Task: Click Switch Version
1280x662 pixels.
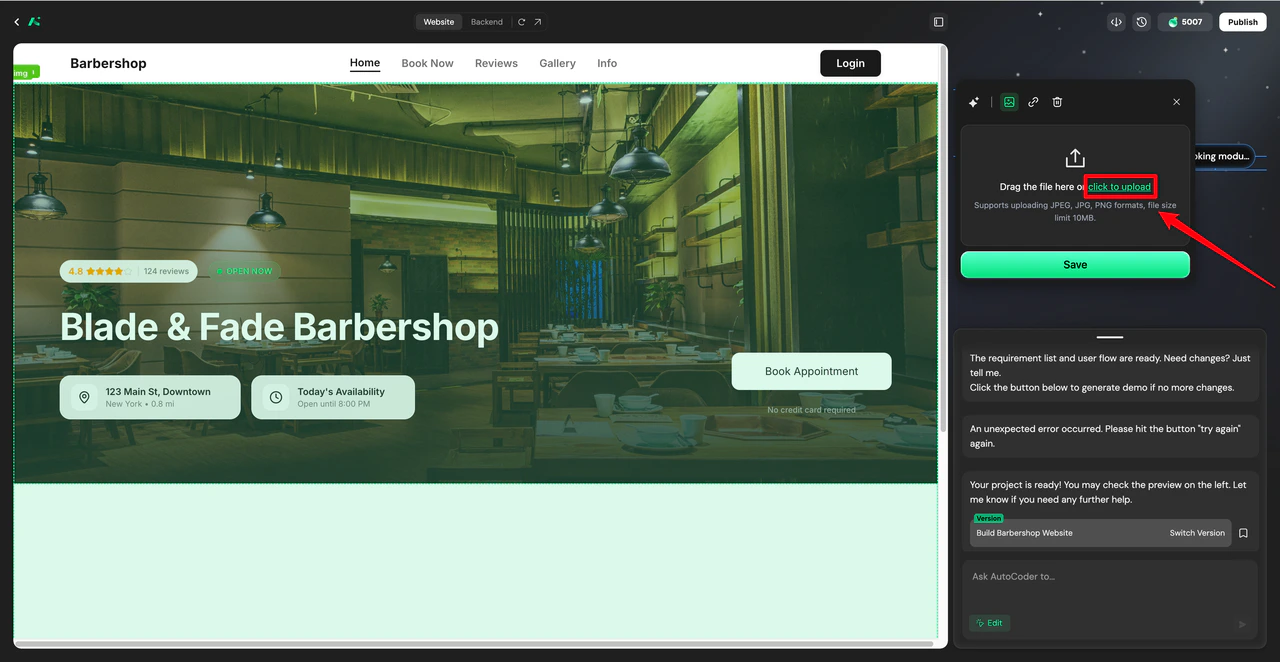Action: 1197,533
